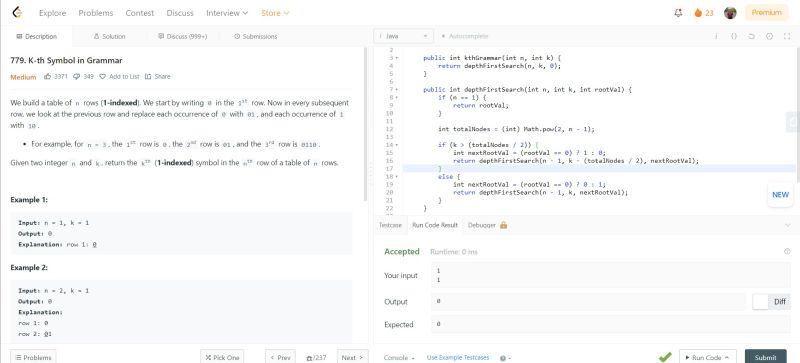Viewport: 800px width, 363px height.
Task: Click the Premium button
Action: tap(766, 13)
